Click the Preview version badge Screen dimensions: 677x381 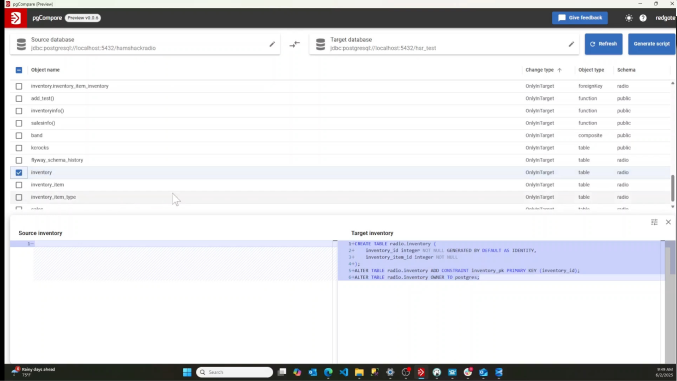tap(83, 18)
